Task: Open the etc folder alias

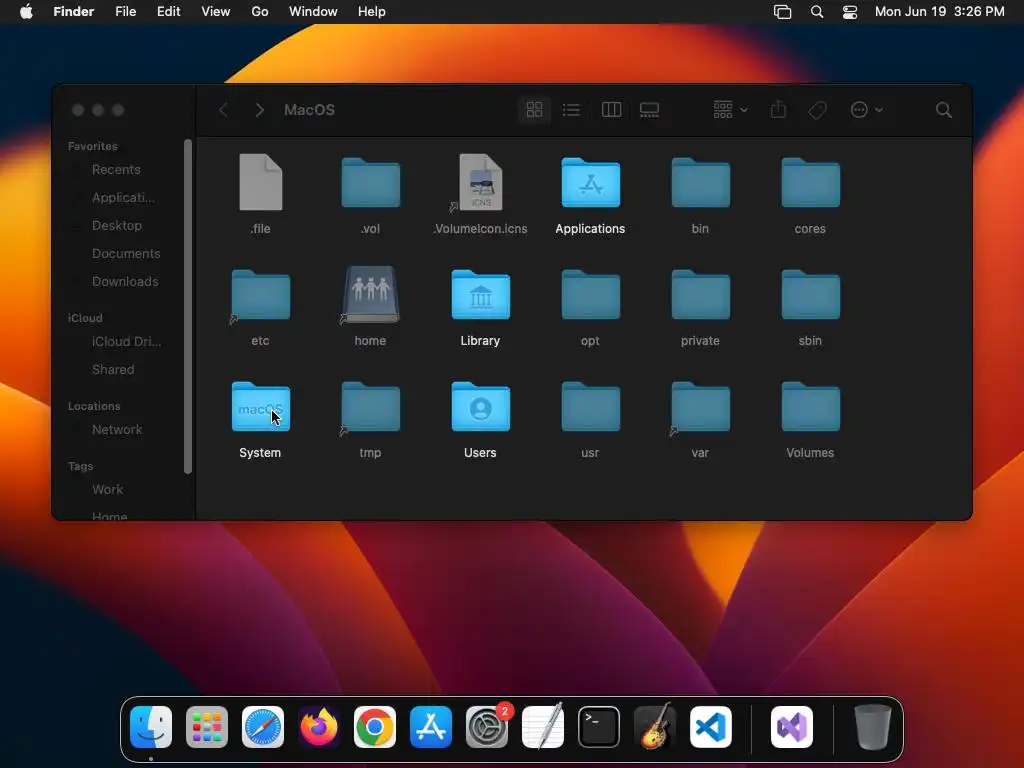Action: click(261, 295)
